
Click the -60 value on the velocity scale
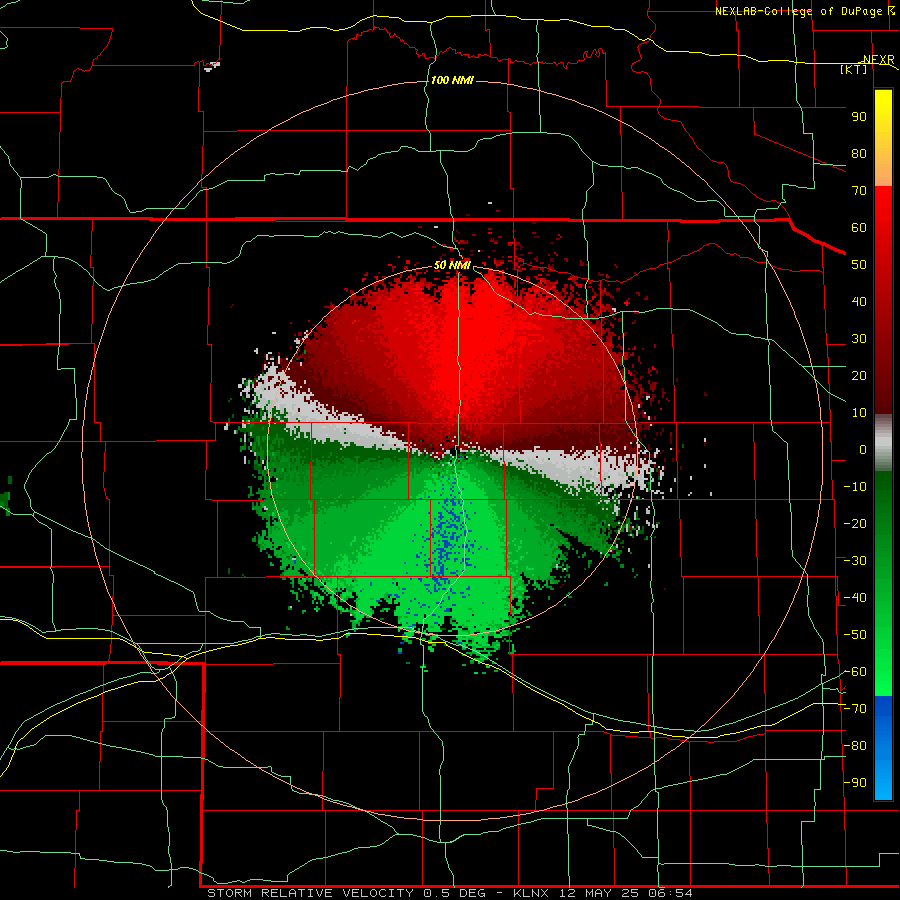[855, 672]
